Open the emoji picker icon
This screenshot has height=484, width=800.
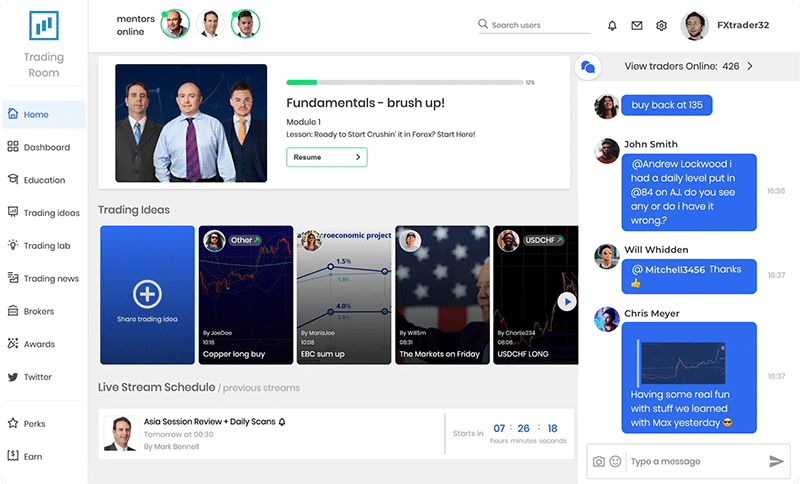[x=615, y=461]
